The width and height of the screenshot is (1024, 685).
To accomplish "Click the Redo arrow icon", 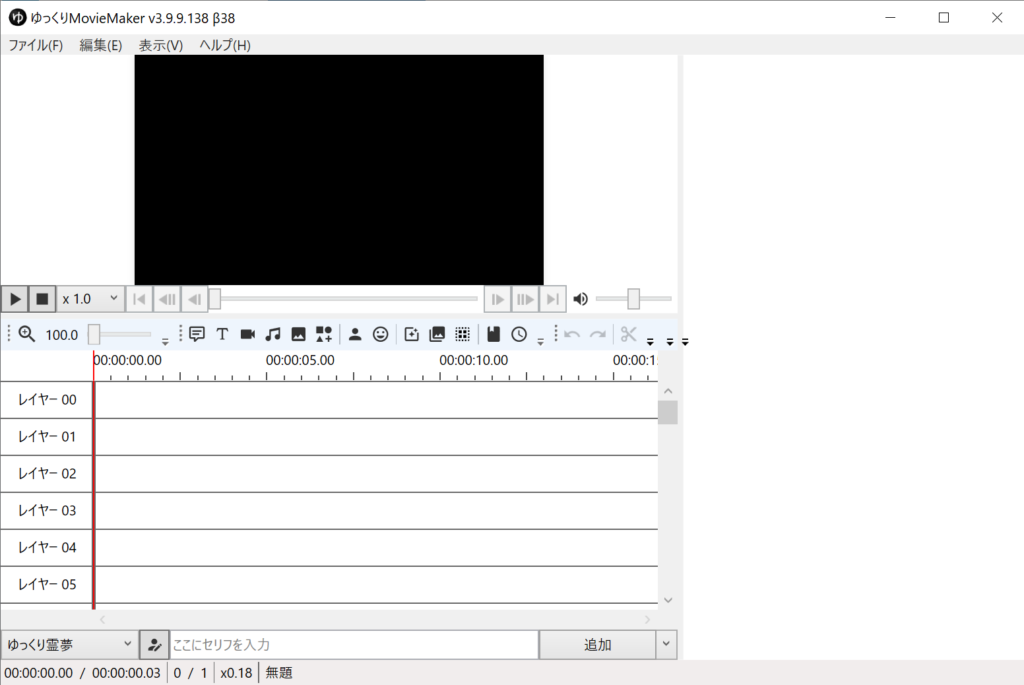I will tap(598, 334).
